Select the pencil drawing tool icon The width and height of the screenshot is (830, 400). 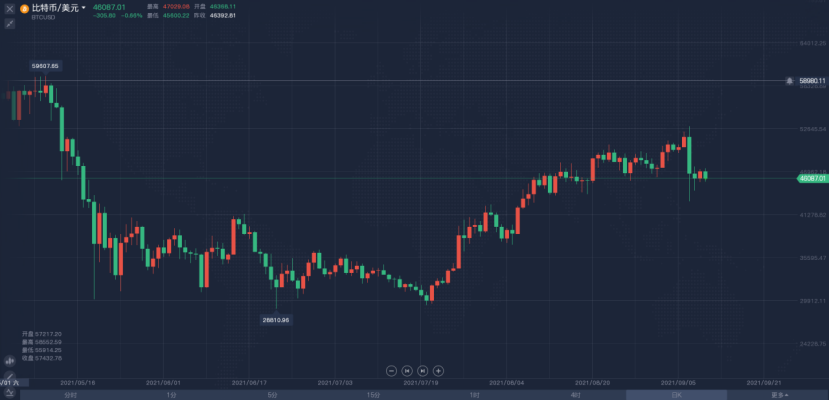(x=9, y=377)
